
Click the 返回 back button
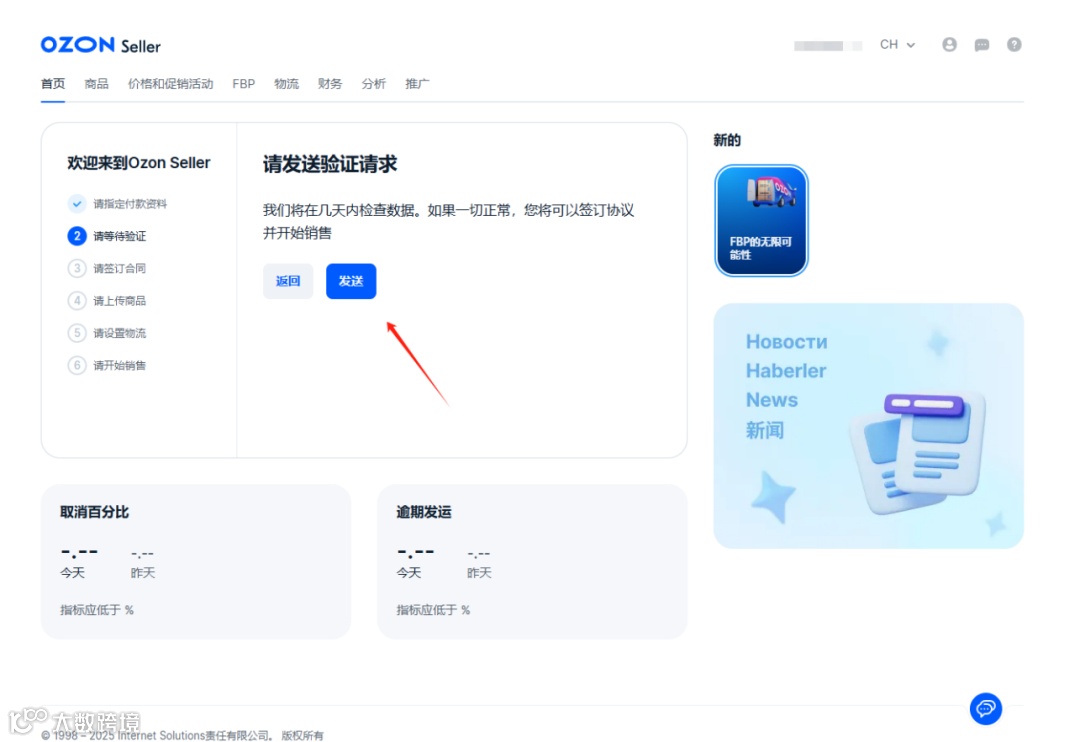[x=288, y=281]
